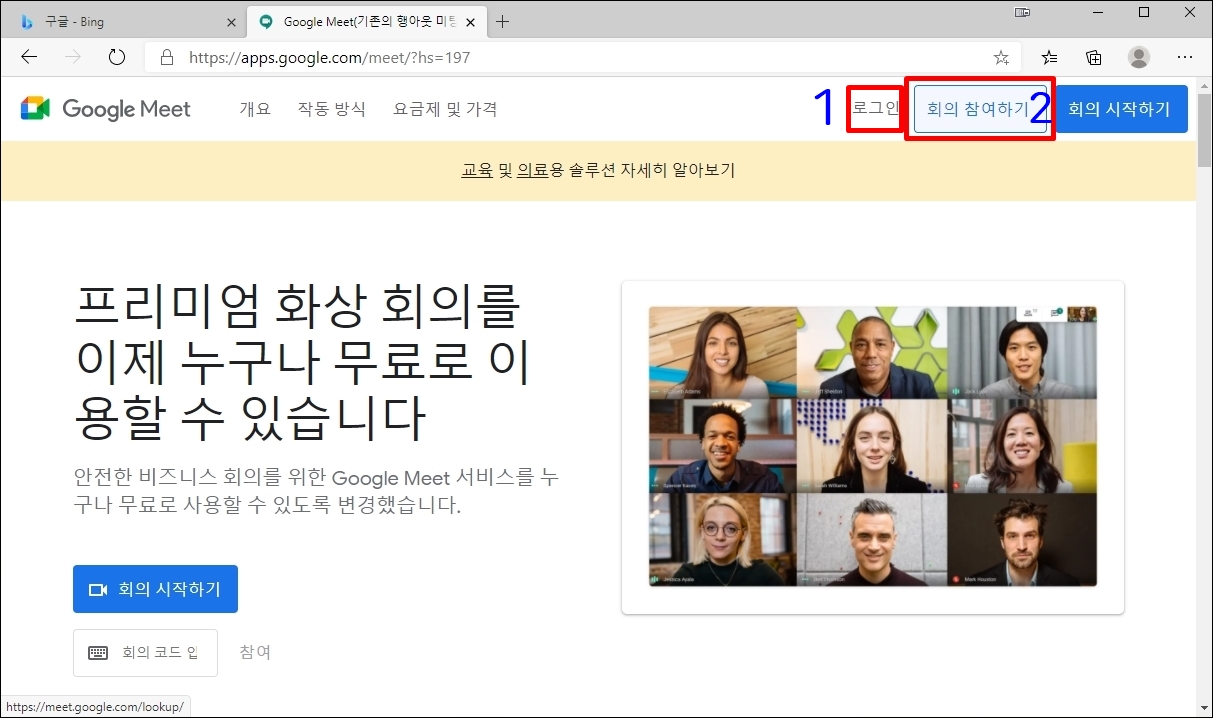Viewport: 1213px width, 718px height.
Task: Open Edge settings and more menu
Action: (x=1185, y=57)
